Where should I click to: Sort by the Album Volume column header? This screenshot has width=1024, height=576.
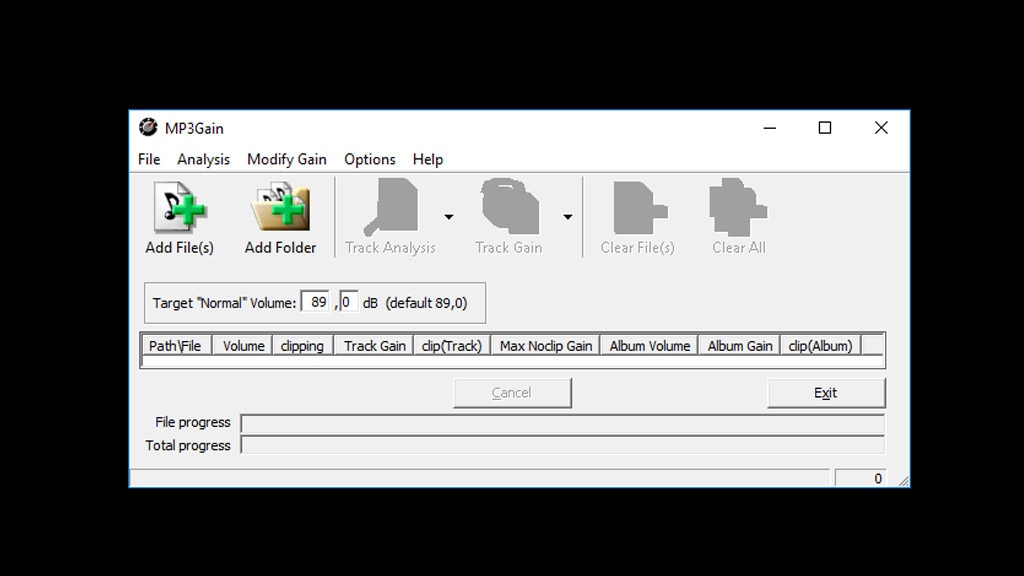(x=649, y=345)
